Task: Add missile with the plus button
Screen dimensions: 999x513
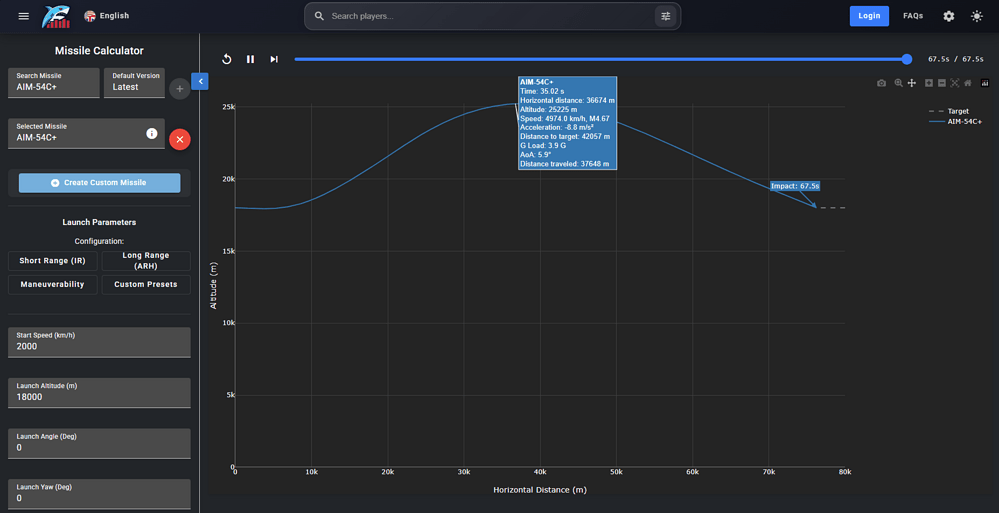Action: [180, 89]
